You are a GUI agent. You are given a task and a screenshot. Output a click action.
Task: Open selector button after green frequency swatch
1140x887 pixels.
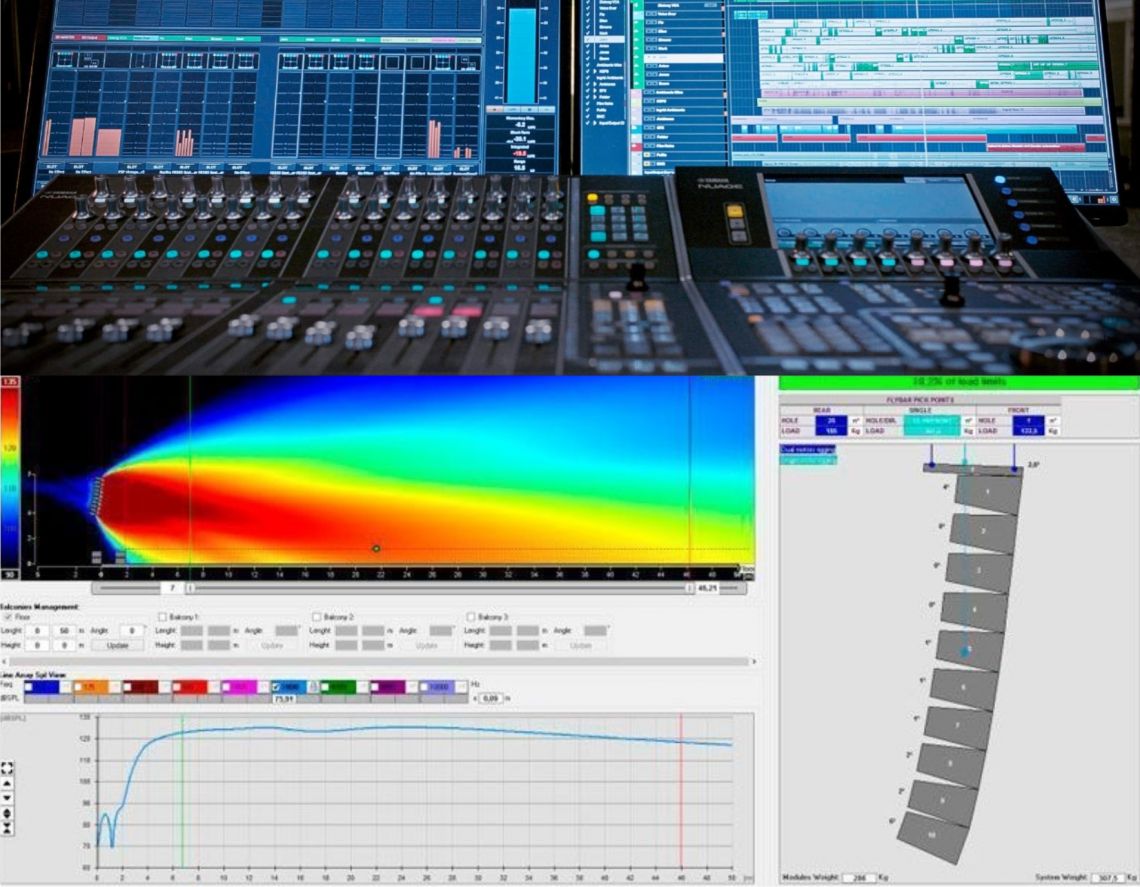[x=362, y=687]
